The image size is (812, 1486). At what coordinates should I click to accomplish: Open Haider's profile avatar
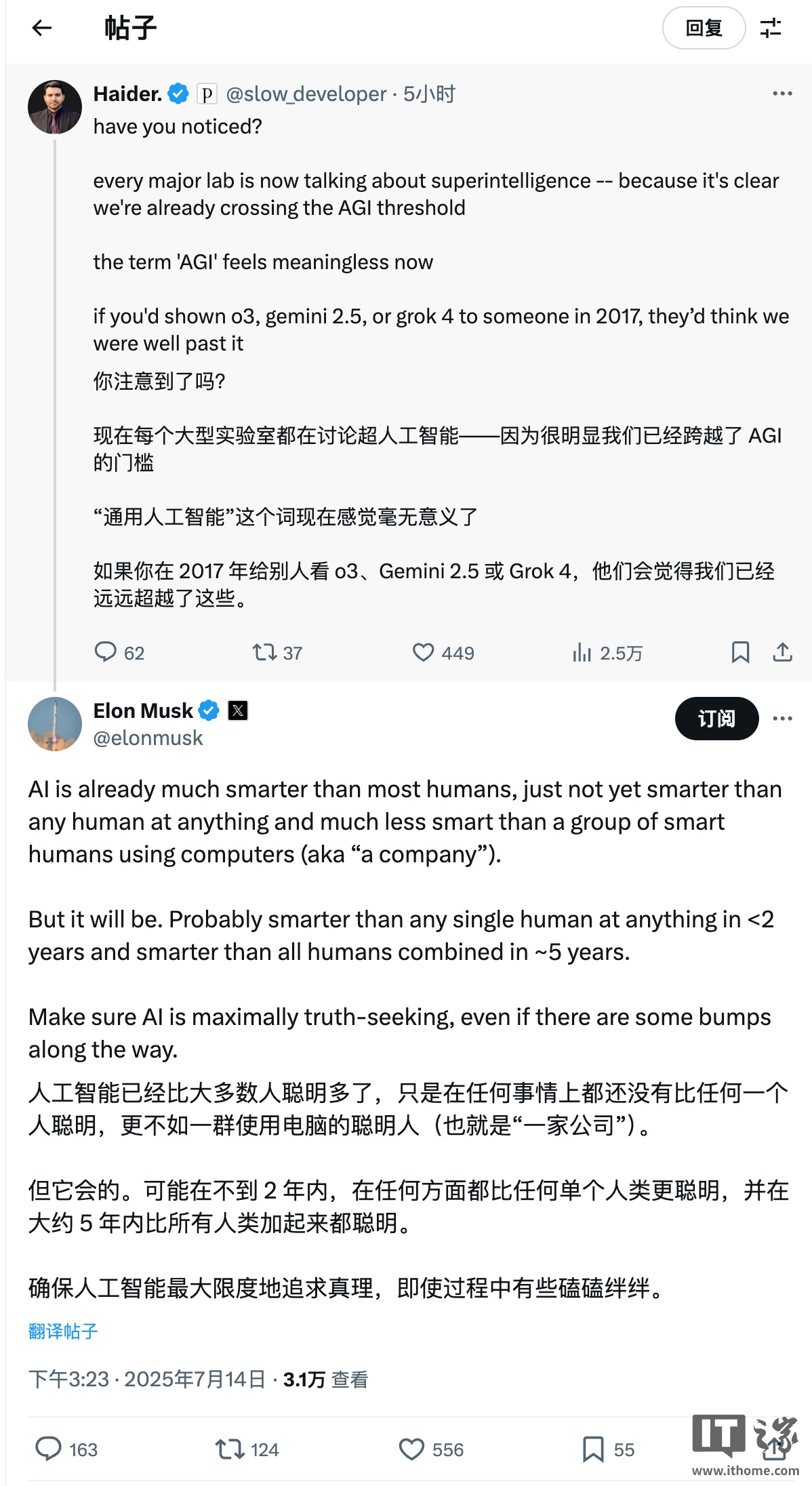tap(54, 107)
